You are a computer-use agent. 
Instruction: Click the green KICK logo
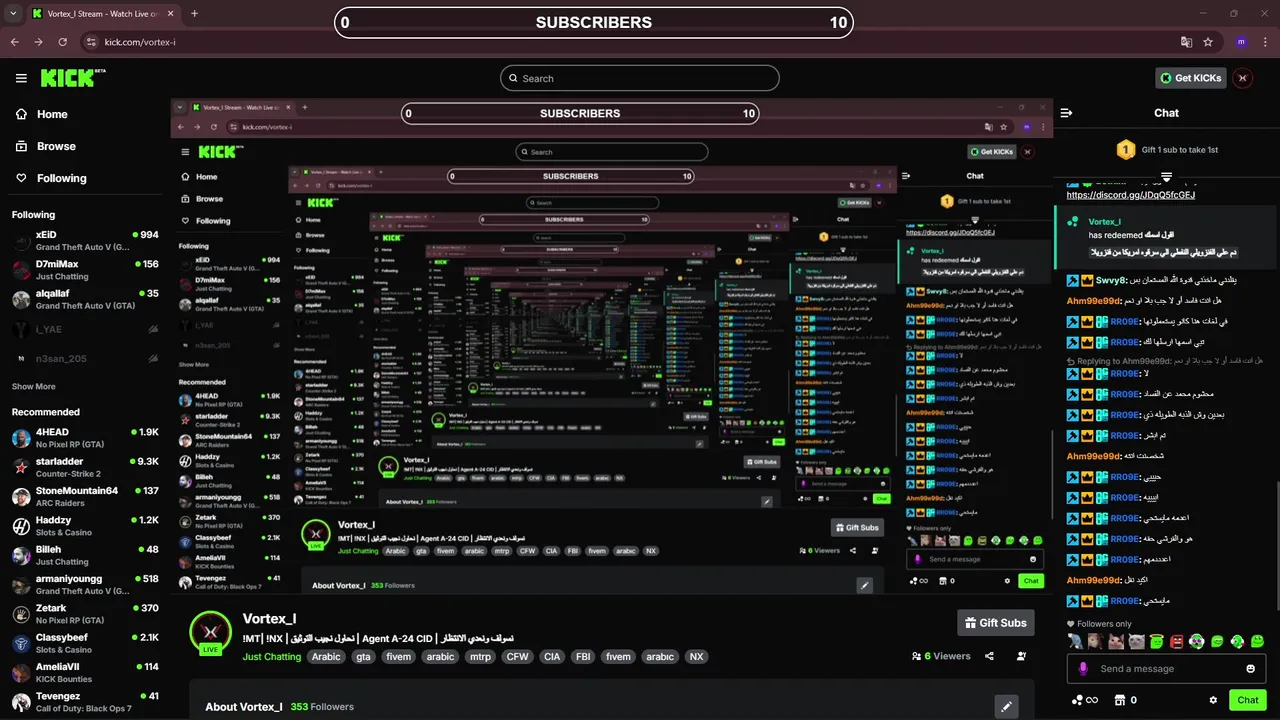tap(70, 77)
